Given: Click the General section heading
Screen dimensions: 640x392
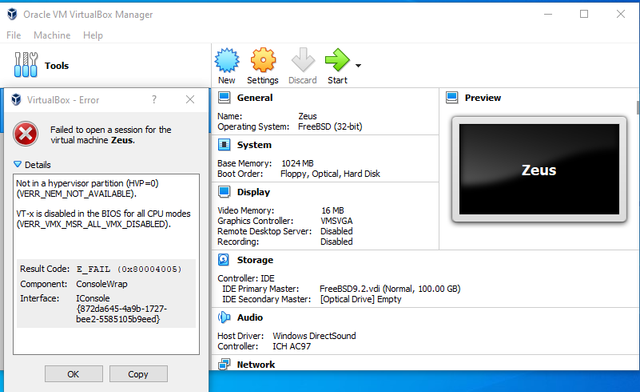Looking at the screenshot, I should pos(255,98).
